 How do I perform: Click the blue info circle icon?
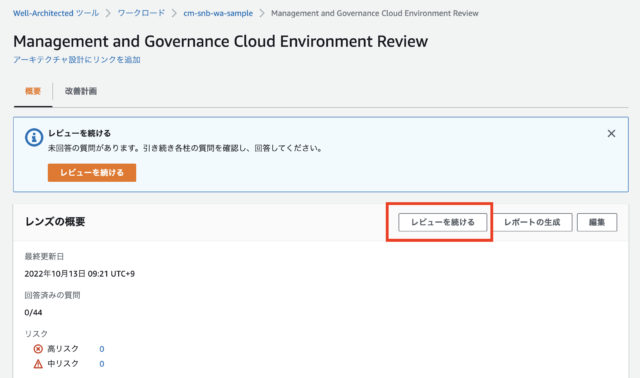click(34, 138)
